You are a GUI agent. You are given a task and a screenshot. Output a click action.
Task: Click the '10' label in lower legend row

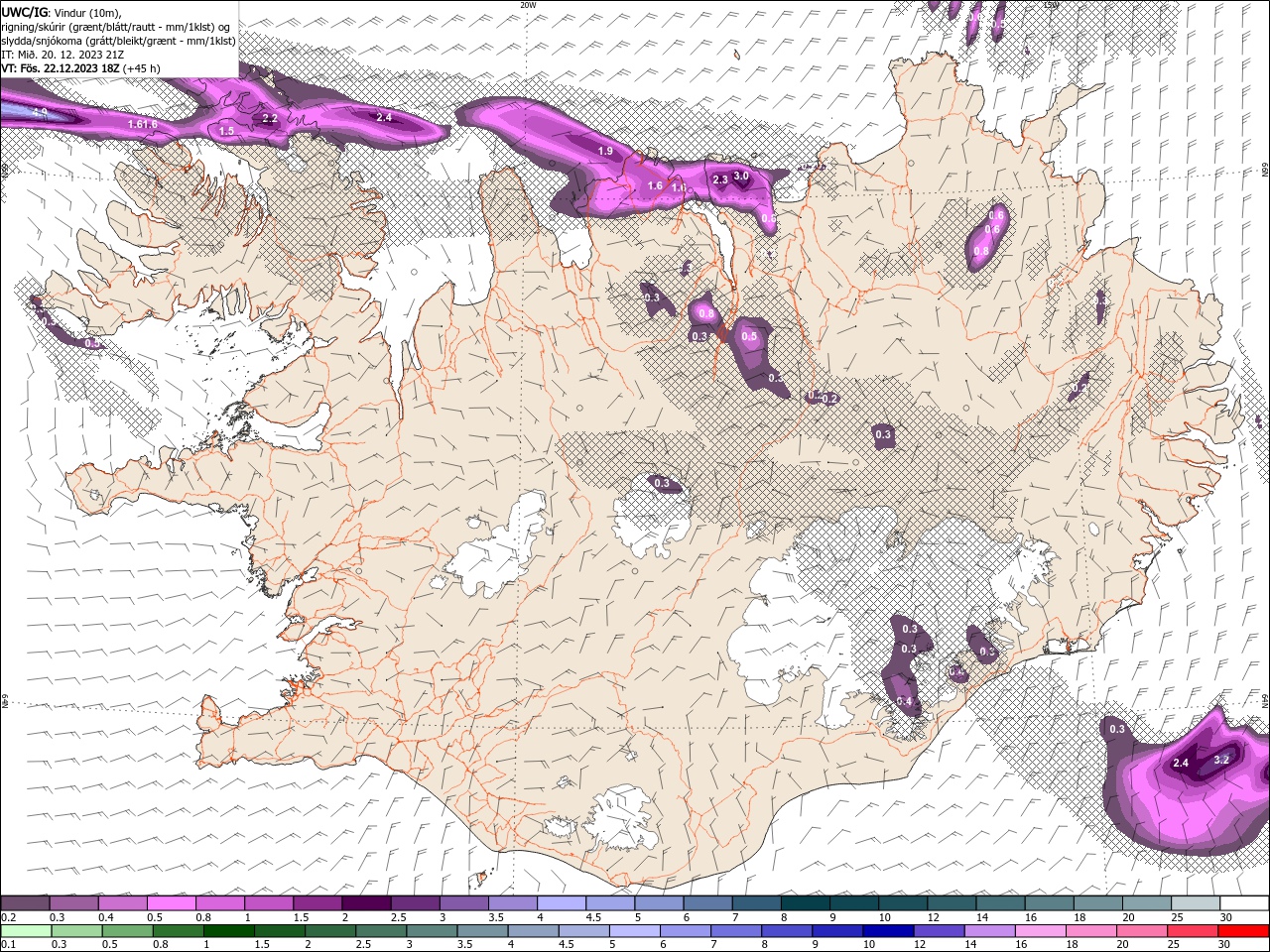(x=868, y=945)
